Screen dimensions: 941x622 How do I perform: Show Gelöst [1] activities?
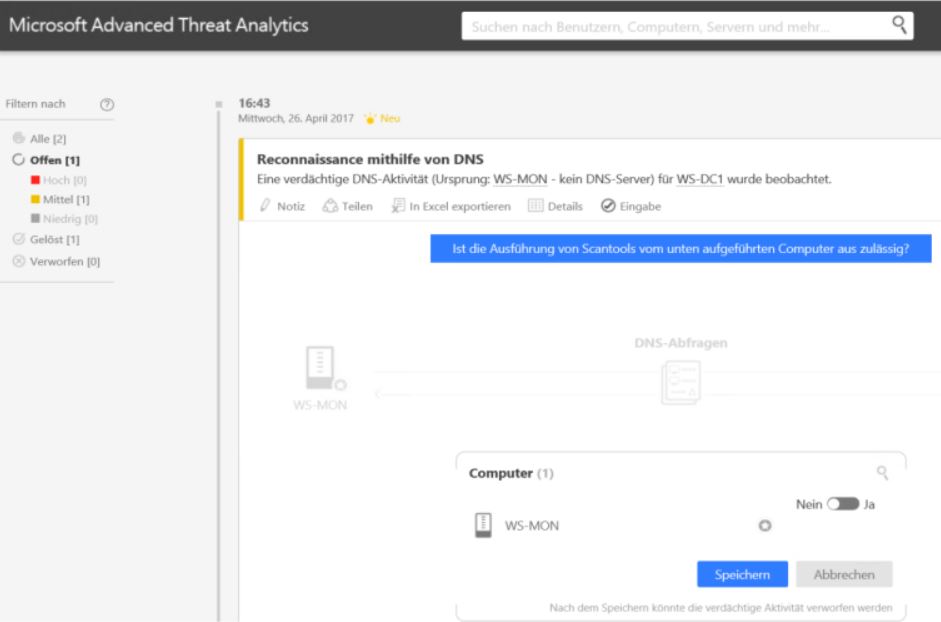tap(46, 240)
